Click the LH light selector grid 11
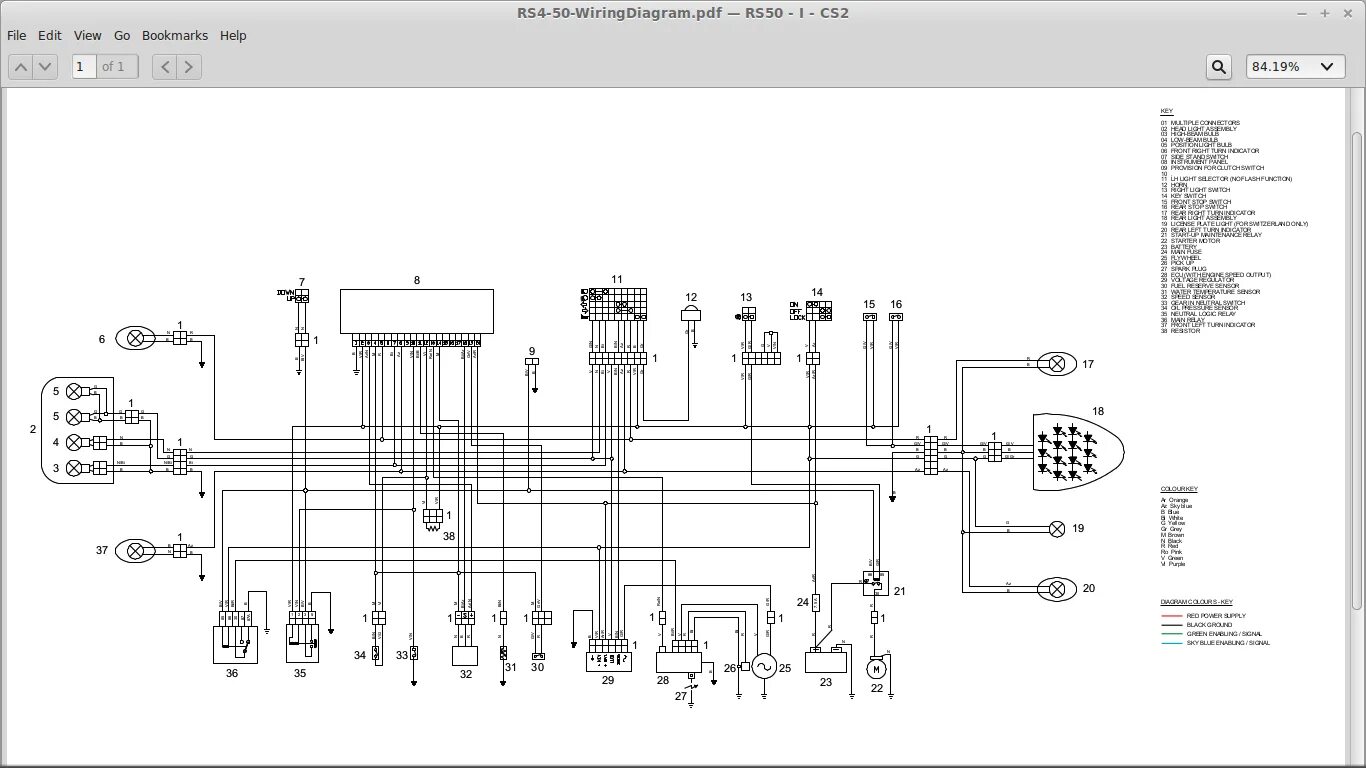This screenshot has width=1366, height=768. tap(617, 304)
